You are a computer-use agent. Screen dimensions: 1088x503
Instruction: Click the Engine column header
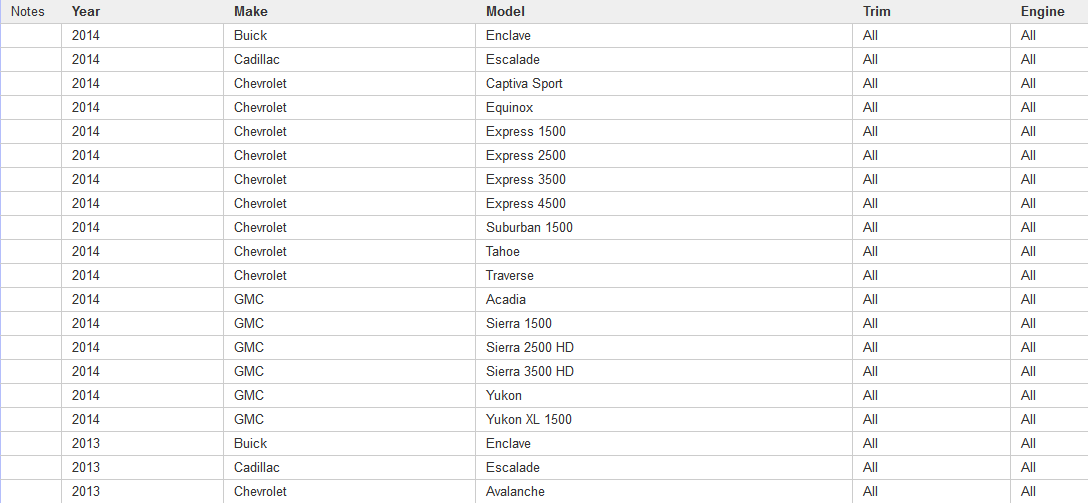tap(1042, 12)
